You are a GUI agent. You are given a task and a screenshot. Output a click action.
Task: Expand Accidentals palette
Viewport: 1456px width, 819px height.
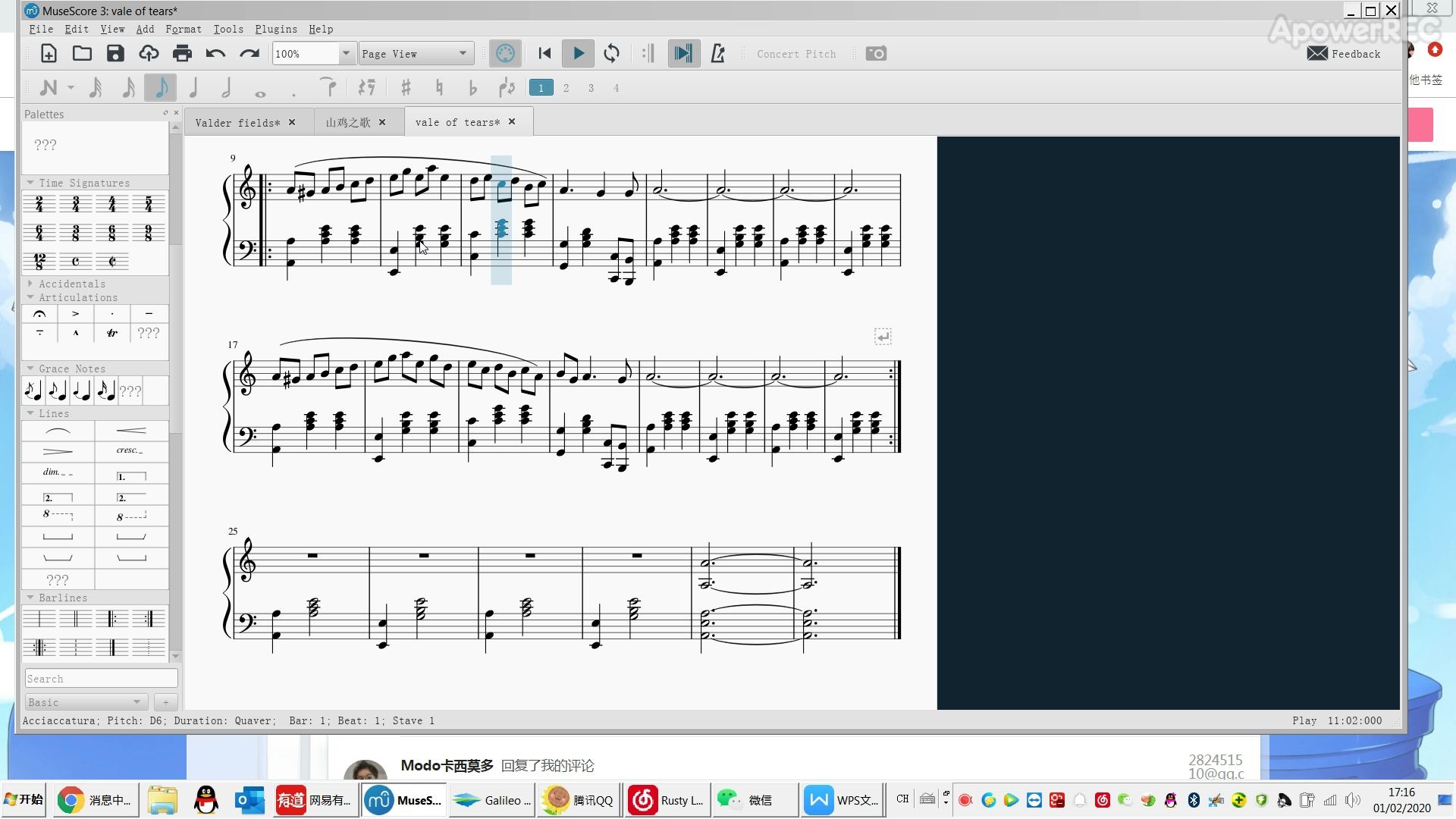click(x=30, y=284)
